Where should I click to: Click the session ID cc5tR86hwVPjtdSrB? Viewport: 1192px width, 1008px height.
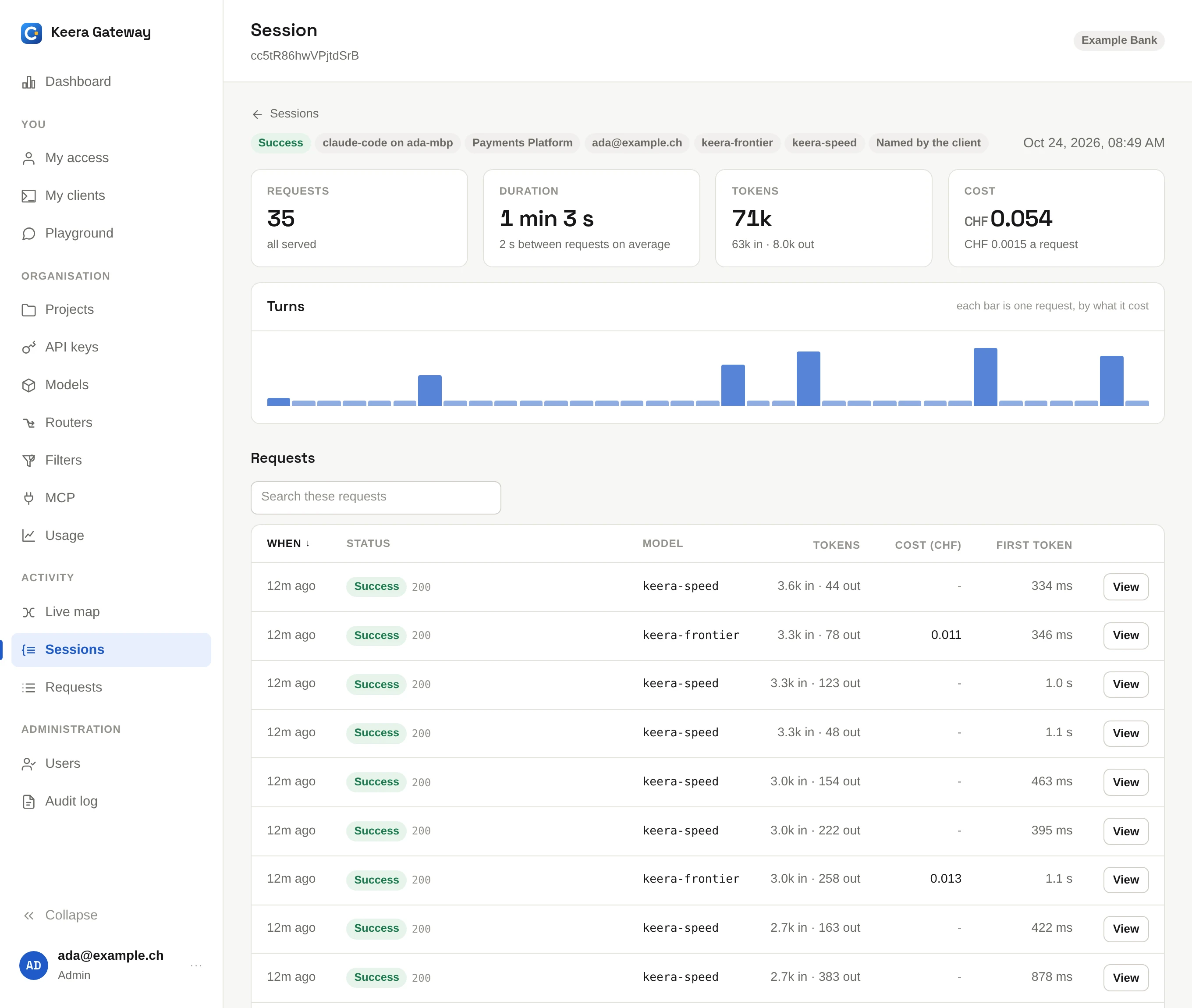click(305, 56)
